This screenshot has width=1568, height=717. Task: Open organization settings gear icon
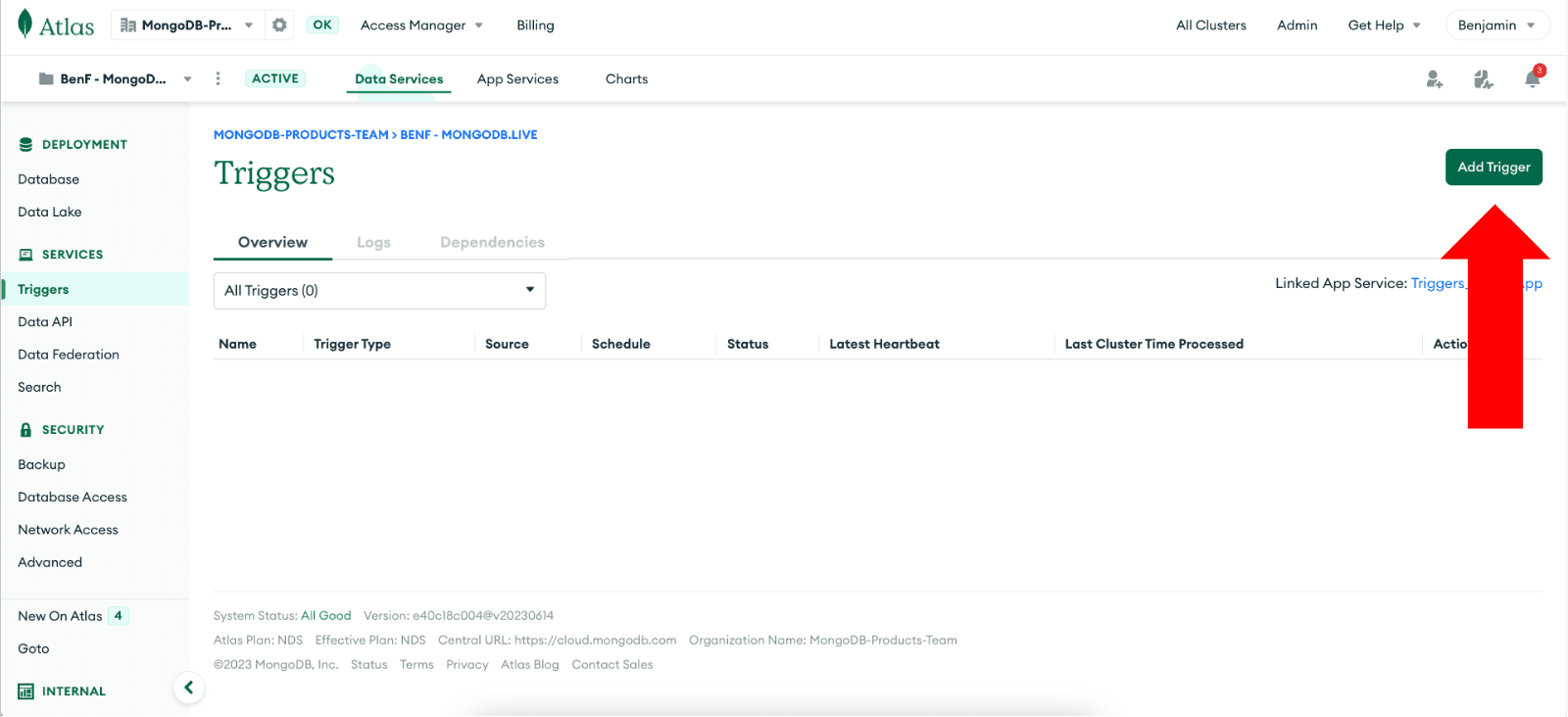tap(279, 25)
